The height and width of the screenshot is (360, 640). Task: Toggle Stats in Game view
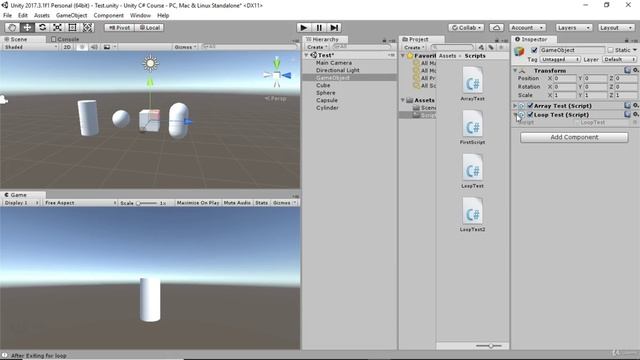(x=262, y=202)
